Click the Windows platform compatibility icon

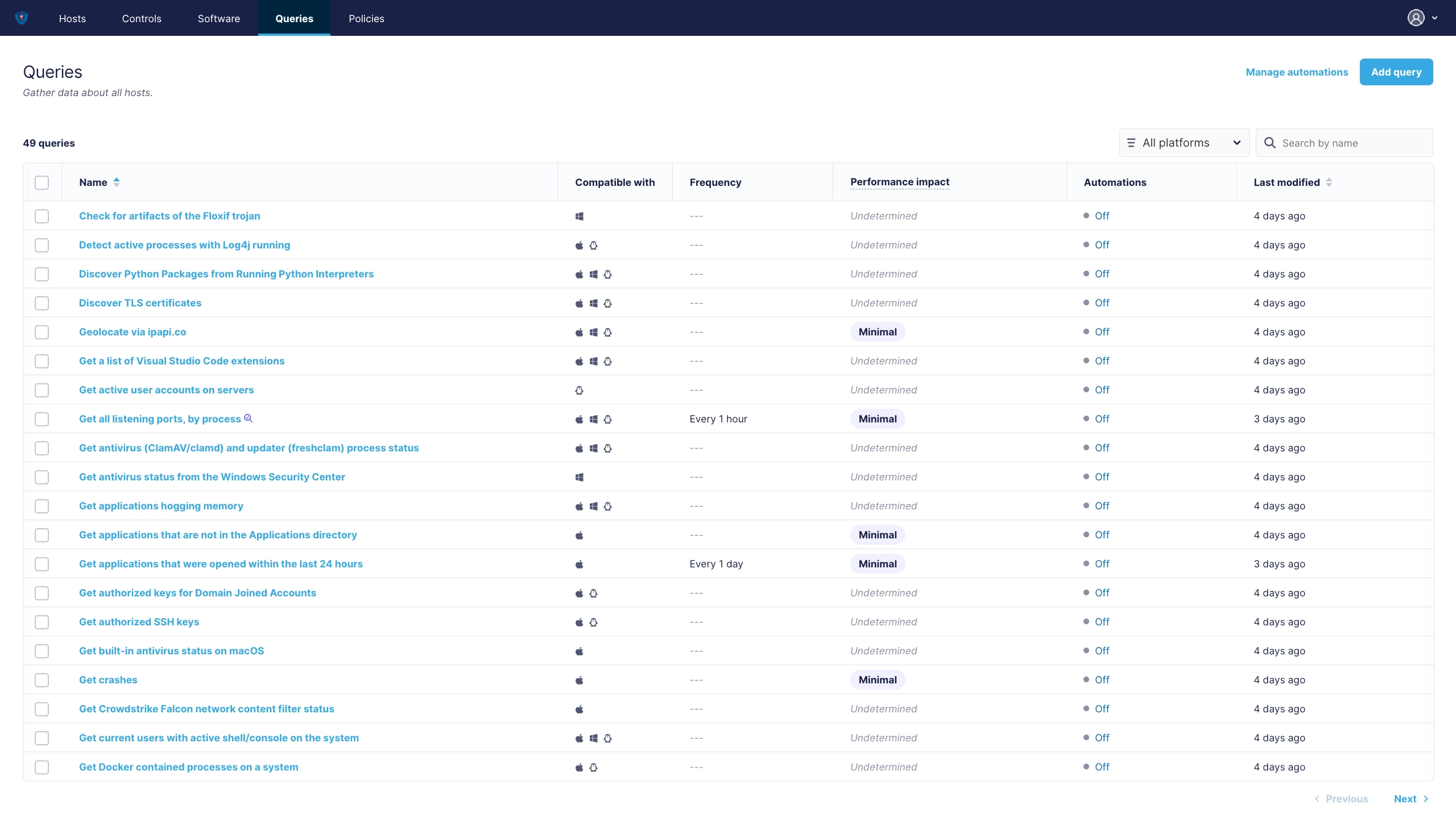(580, 216)
